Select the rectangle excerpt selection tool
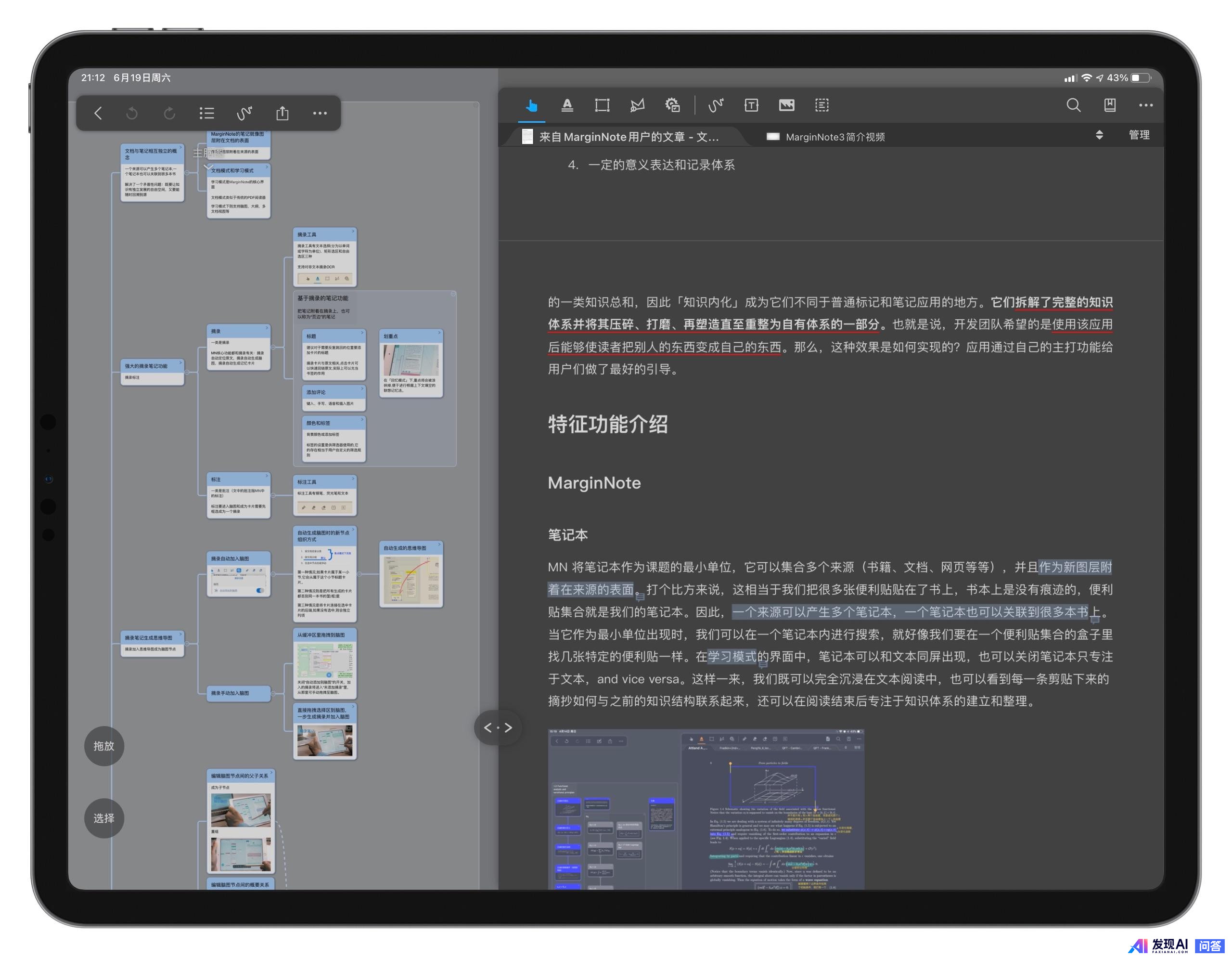1232x958 pixels. [603, 105]
